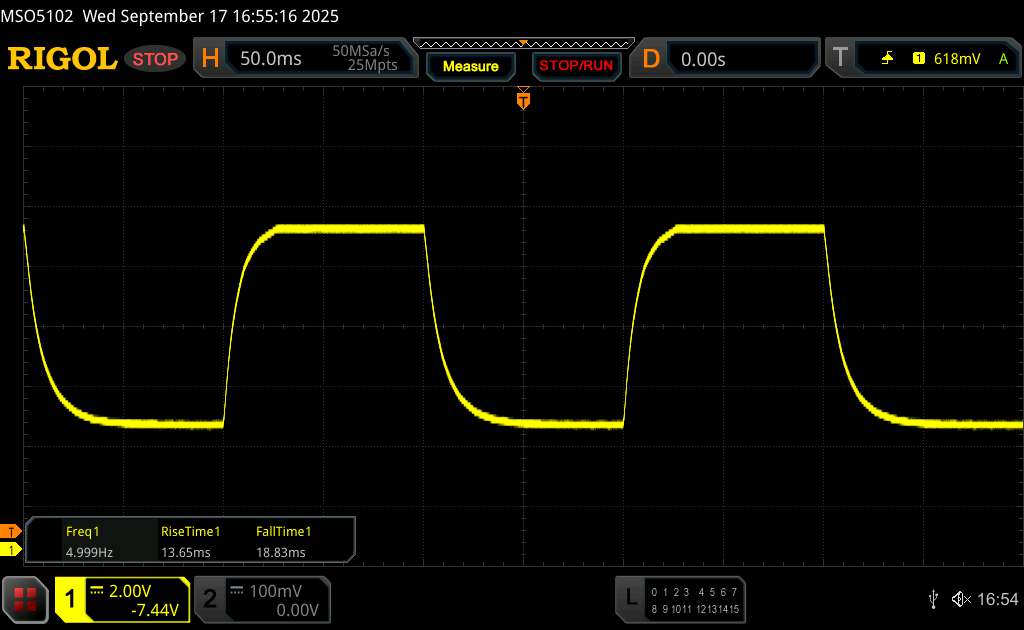Click the red STOP status indicator
The width and height of the screenshot is (1024, 630).
(156, 59)
